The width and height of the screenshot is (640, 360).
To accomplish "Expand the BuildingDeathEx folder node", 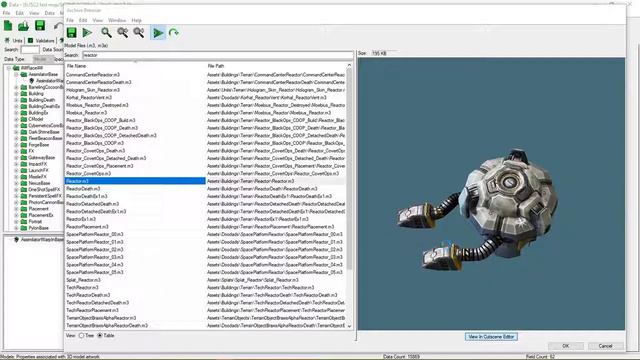I will pos(16,106).
